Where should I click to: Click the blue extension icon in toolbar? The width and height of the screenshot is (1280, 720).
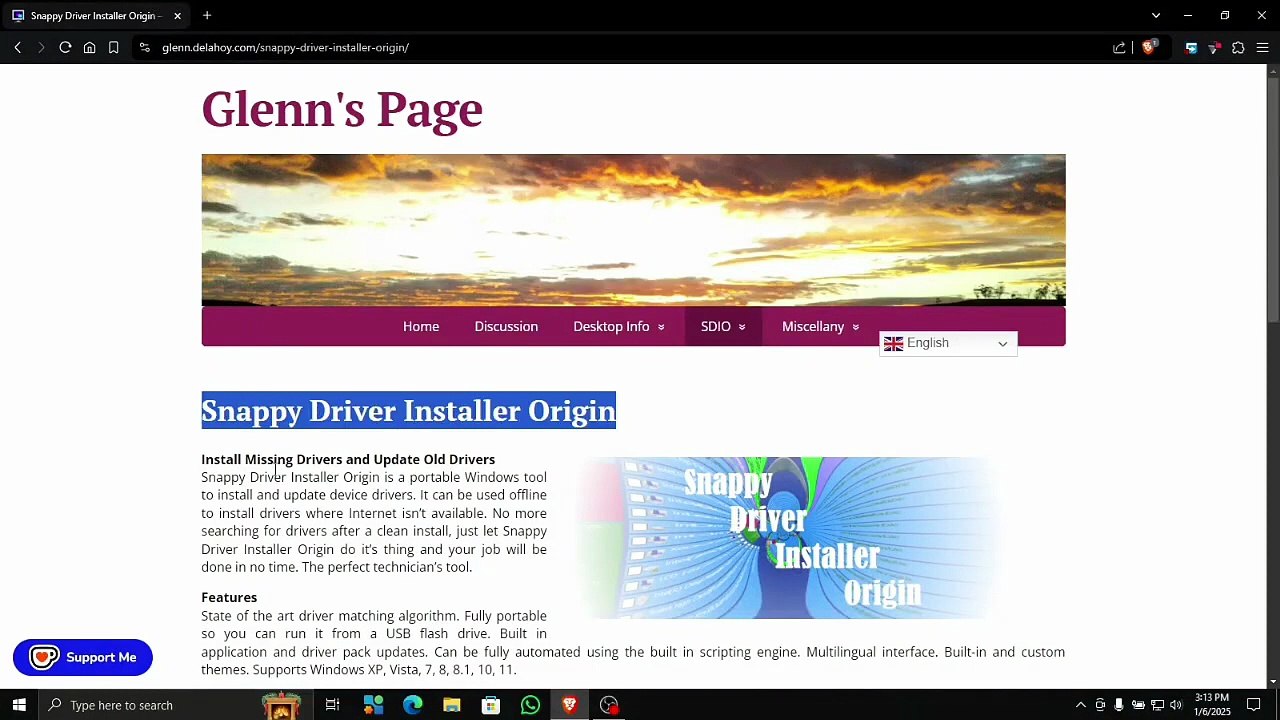coord(1191,47)
